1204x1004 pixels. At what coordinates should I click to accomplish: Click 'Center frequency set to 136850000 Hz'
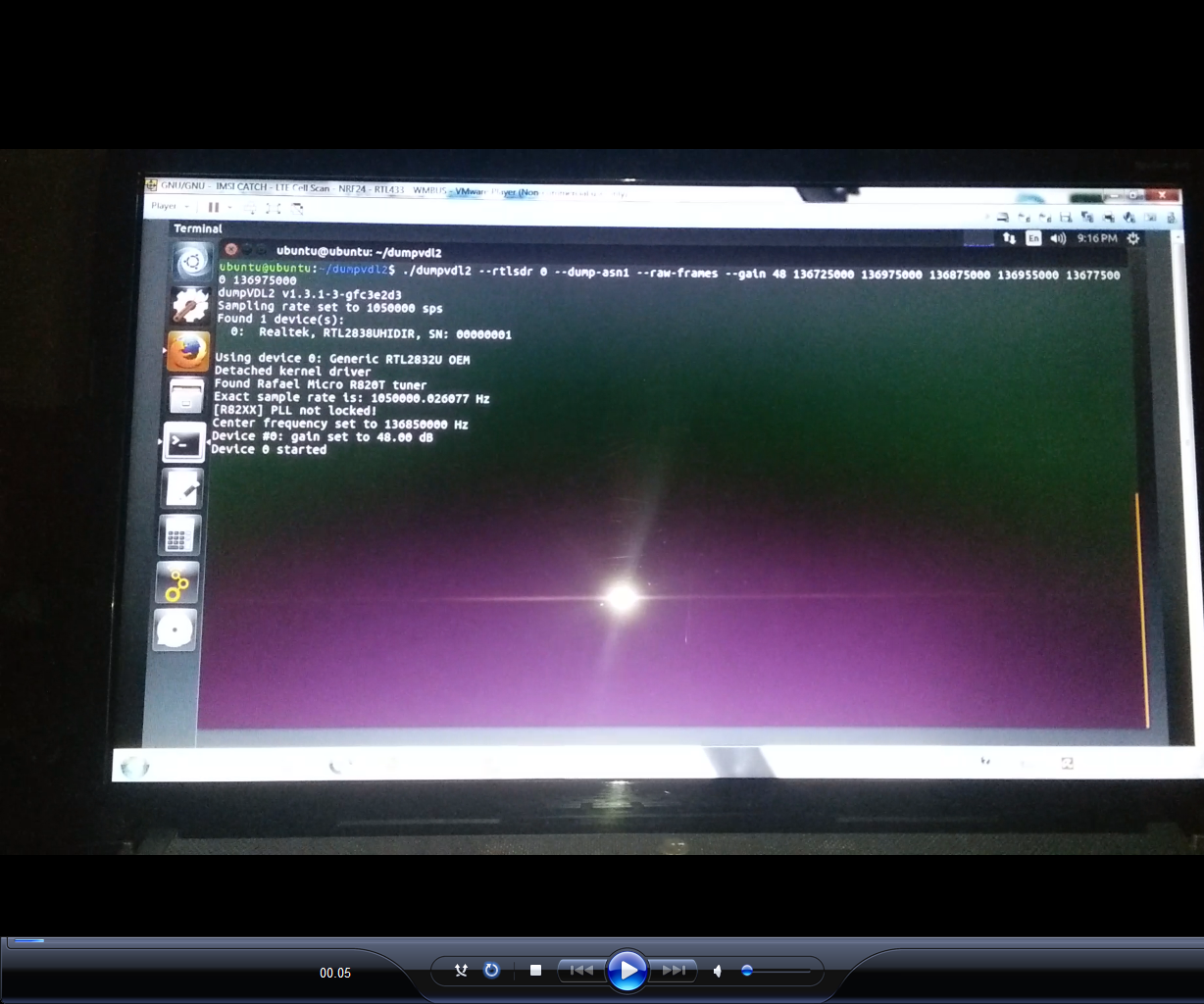click(340, 424)
